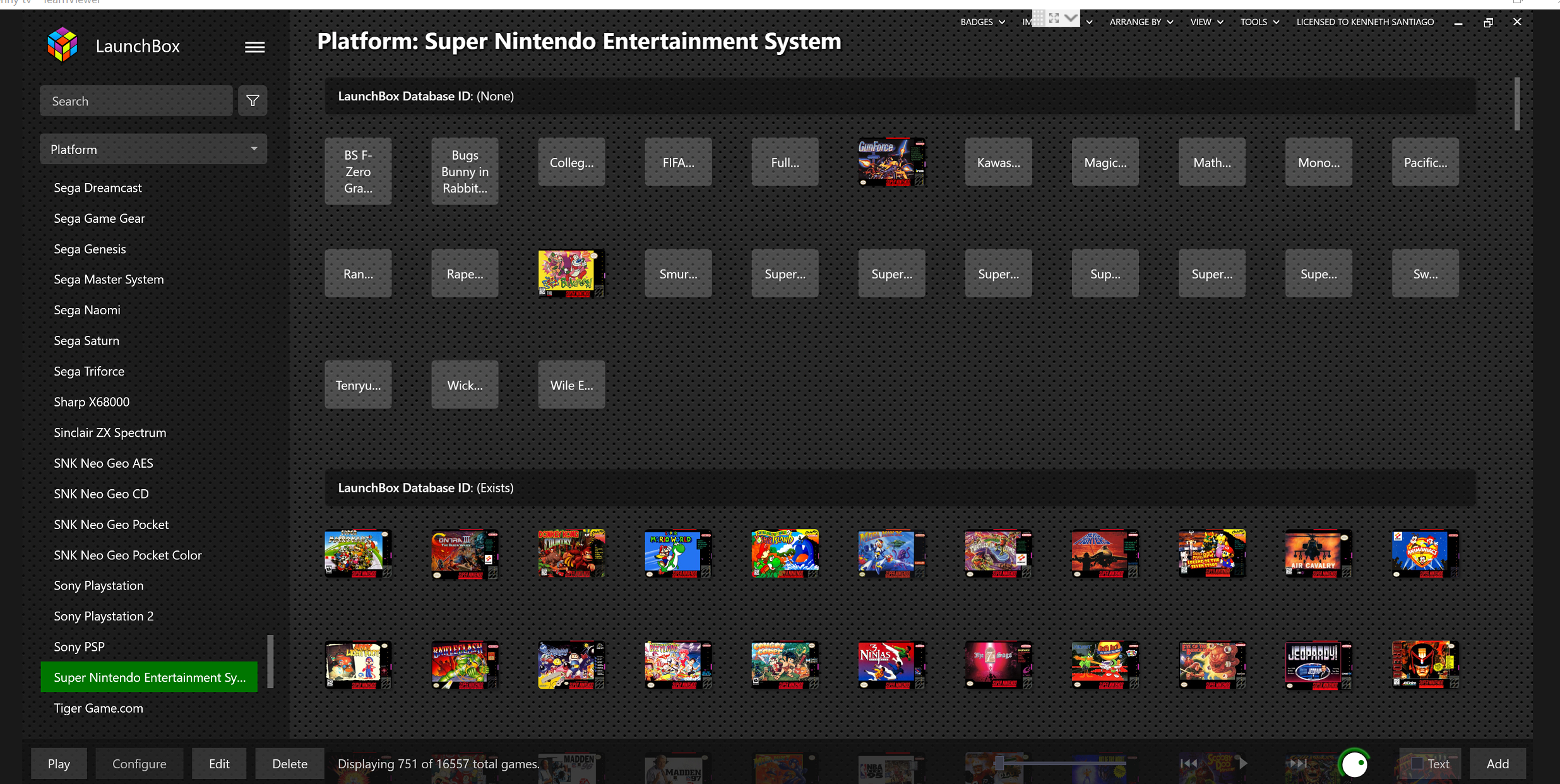Click the play music button
Screen dimensions: 1560x784
pyautogui.click(x=1242, y=763)
